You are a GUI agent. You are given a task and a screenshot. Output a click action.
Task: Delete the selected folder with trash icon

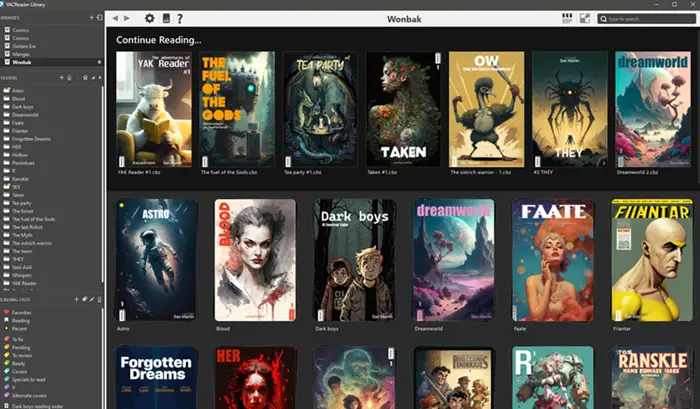point(69,78)
